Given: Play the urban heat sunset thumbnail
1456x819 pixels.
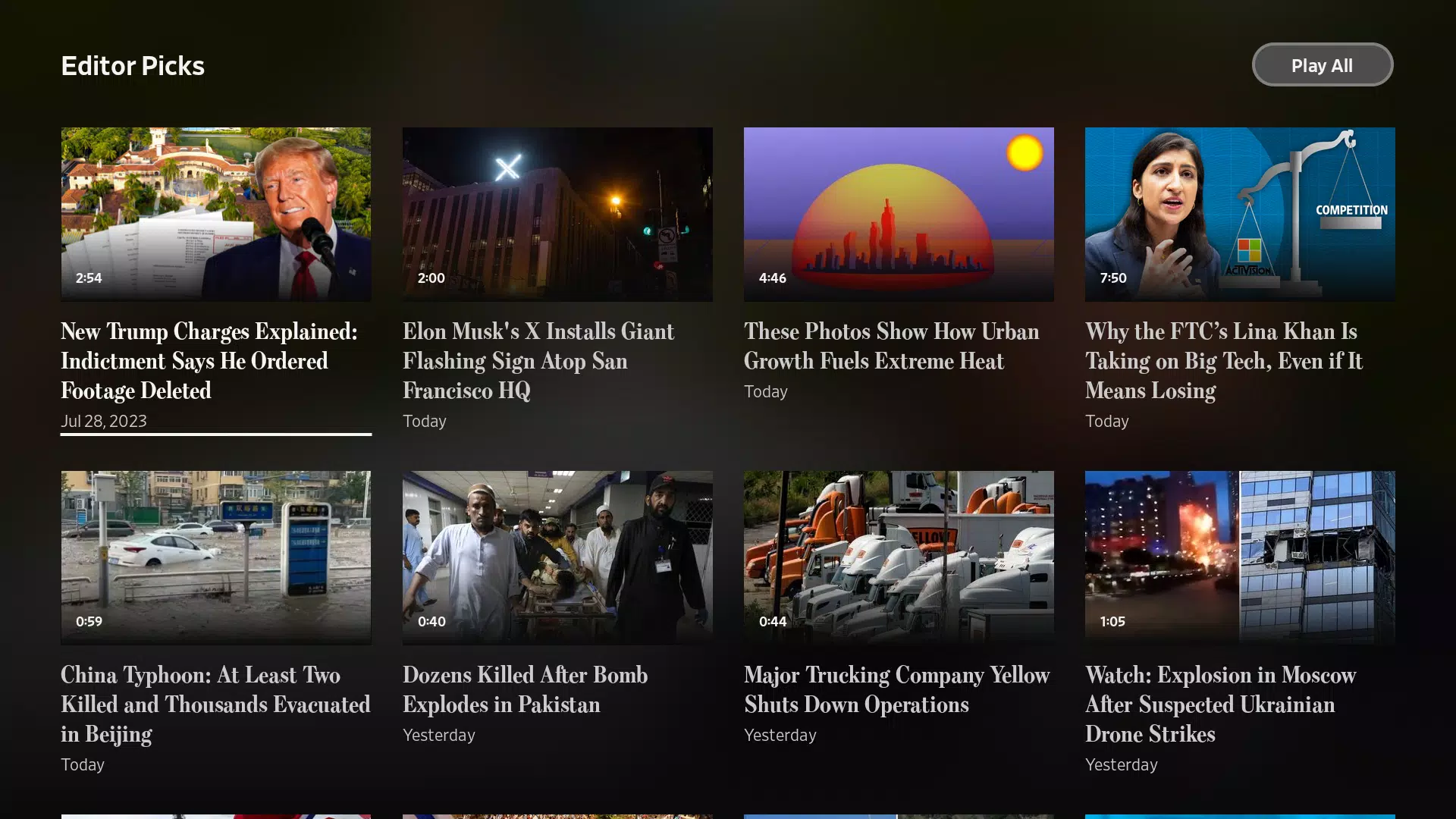Looking at the screenshot, I should [x=899, y=215].
